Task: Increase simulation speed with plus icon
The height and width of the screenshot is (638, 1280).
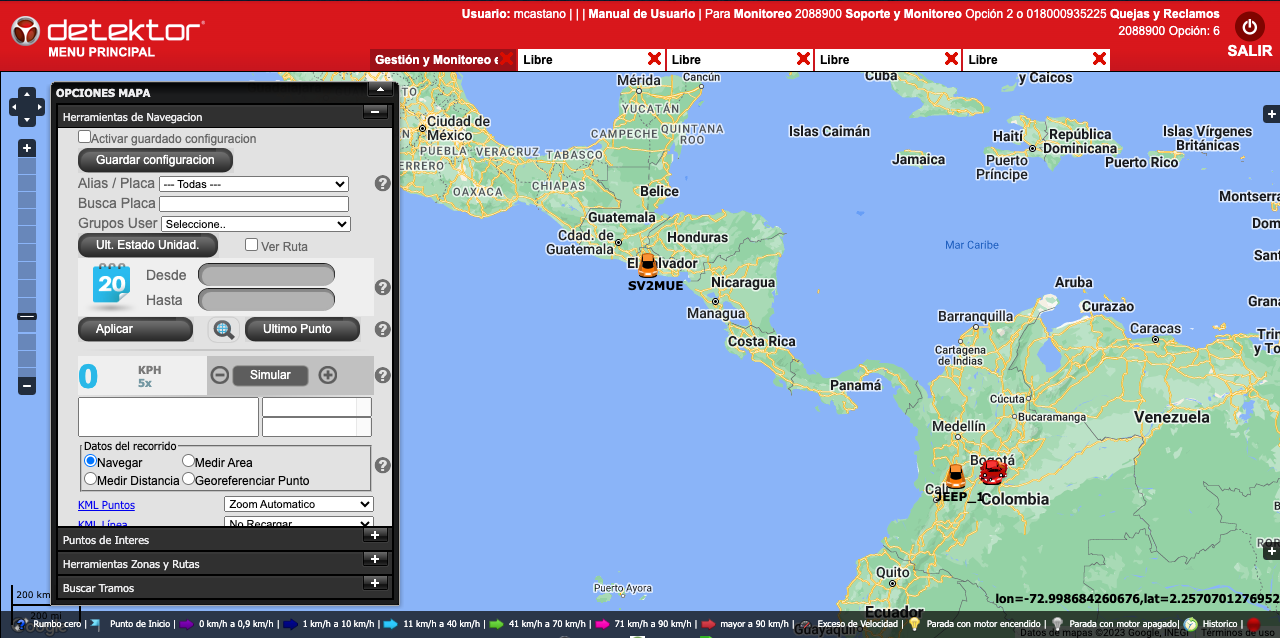Action: click(327, 375)
